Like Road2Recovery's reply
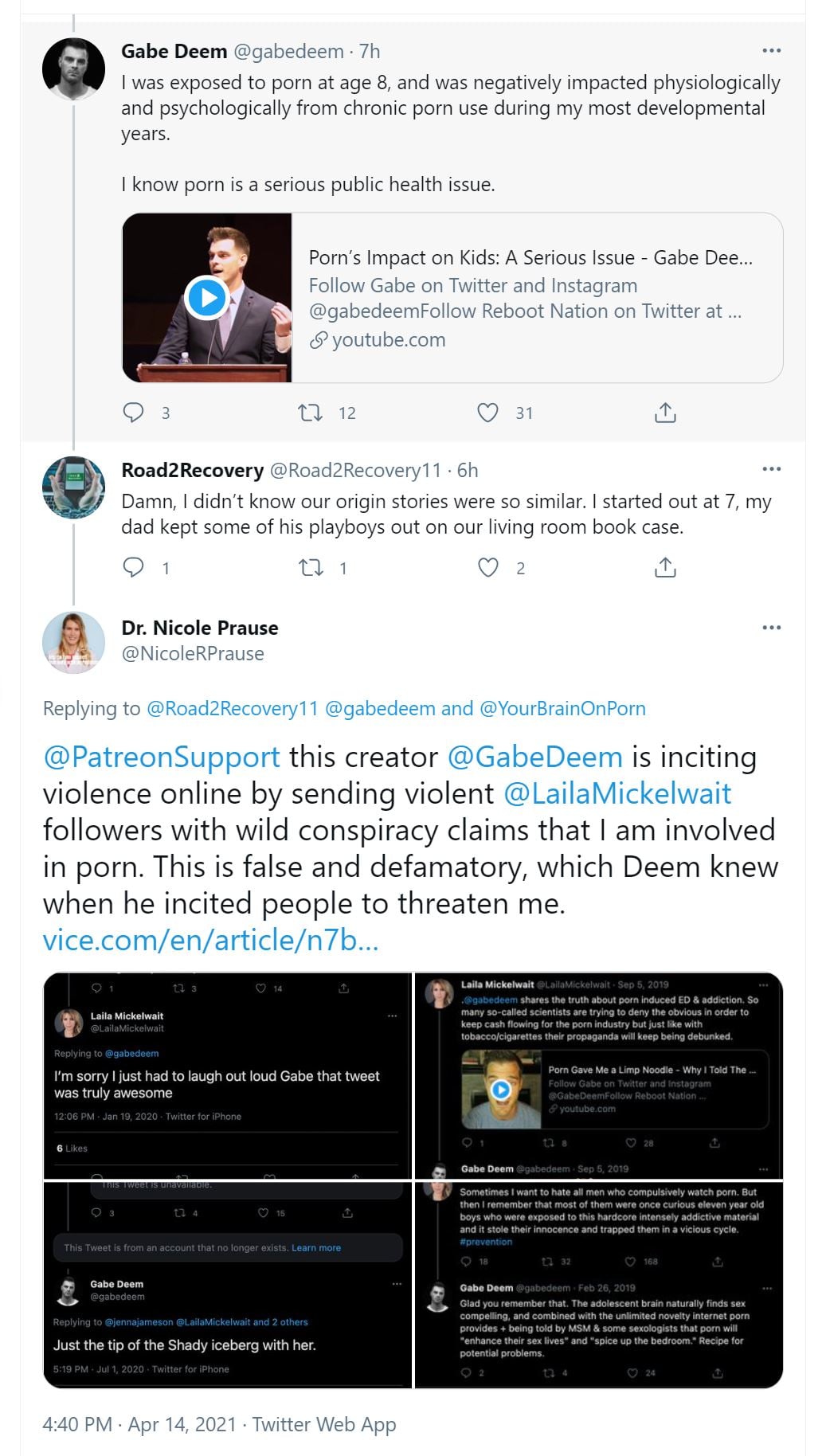The height and width of the screenshot is (1456, 826). coord(487,567)
